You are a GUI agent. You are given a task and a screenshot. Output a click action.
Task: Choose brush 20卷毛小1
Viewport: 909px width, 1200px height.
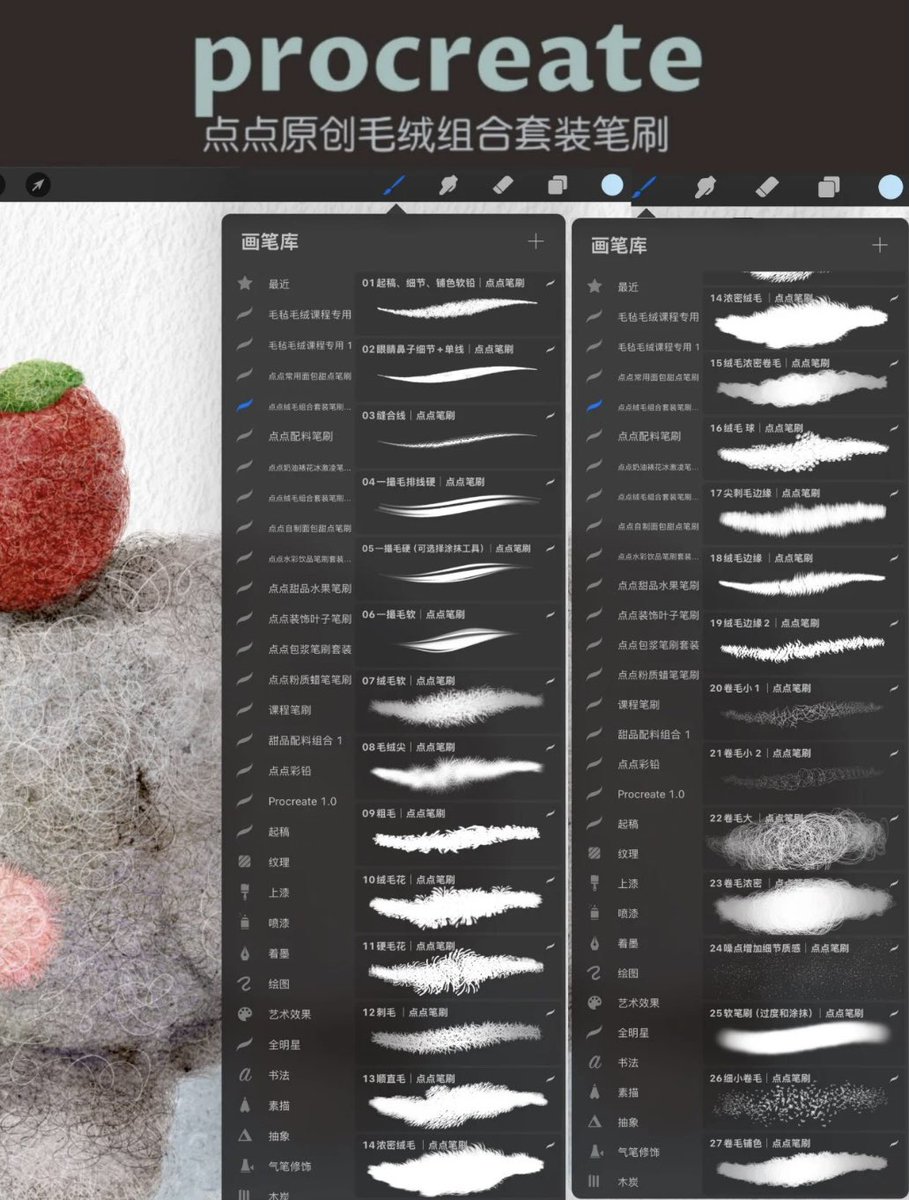(x=804, y=709)
